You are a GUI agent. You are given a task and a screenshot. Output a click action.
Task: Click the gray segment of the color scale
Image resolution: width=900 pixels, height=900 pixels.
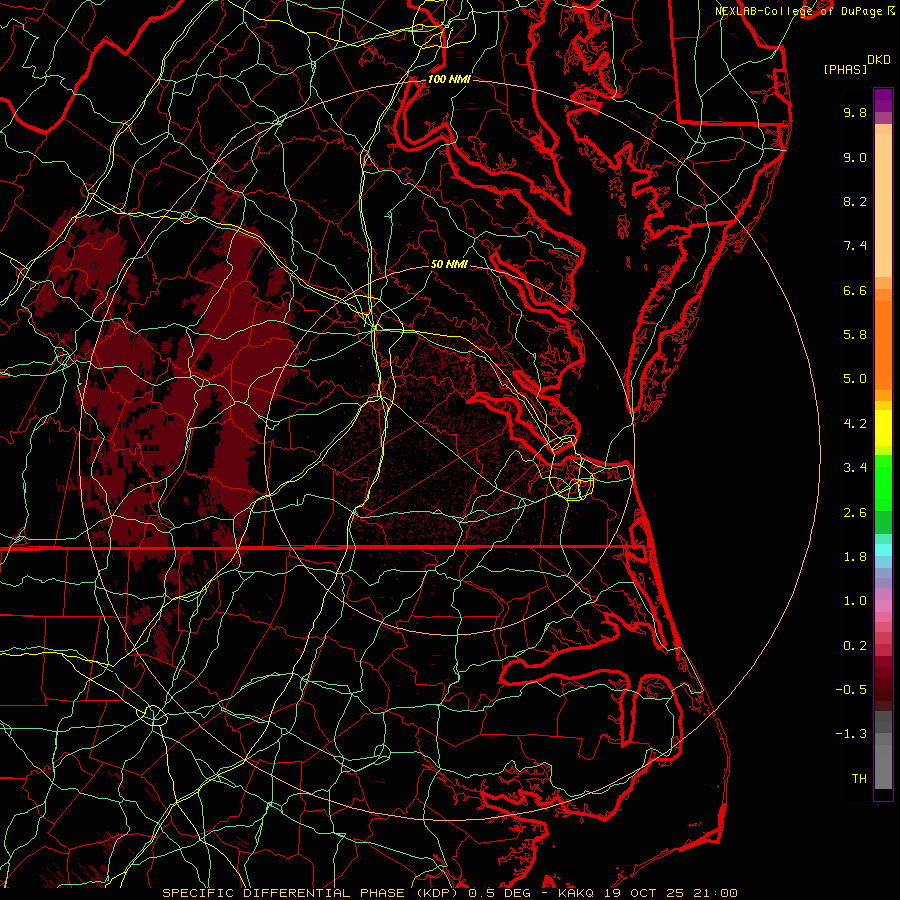point(883,752)
